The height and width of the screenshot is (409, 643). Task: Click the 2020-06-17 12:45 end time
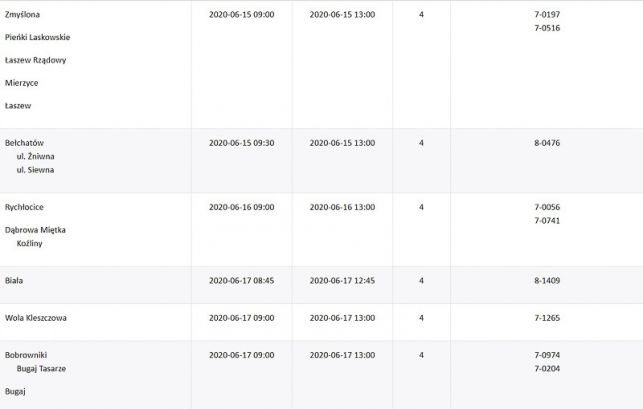[342, 281]
